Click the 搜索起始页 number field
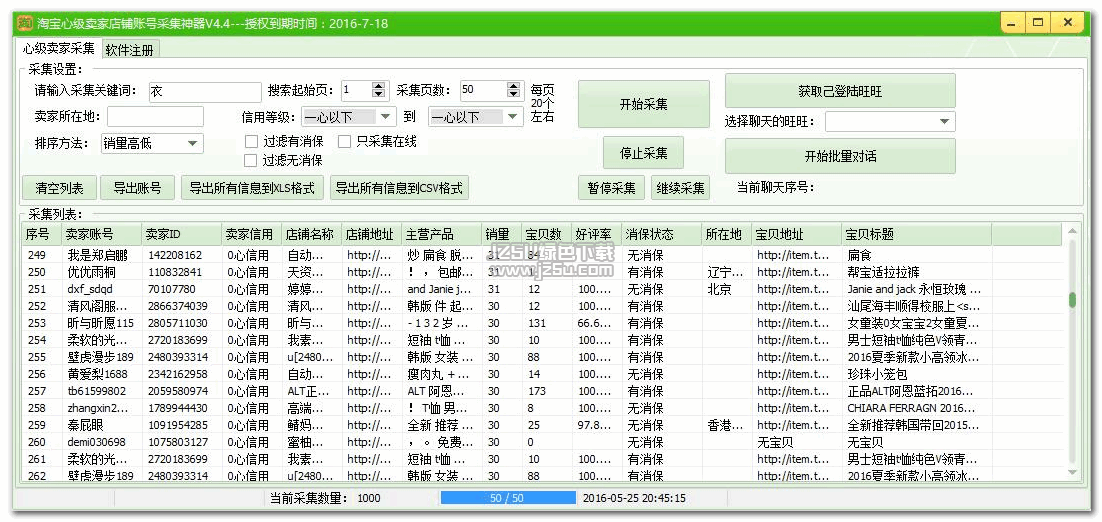The height and width of the screenshot is (522, 1102). tap(356, 90)
